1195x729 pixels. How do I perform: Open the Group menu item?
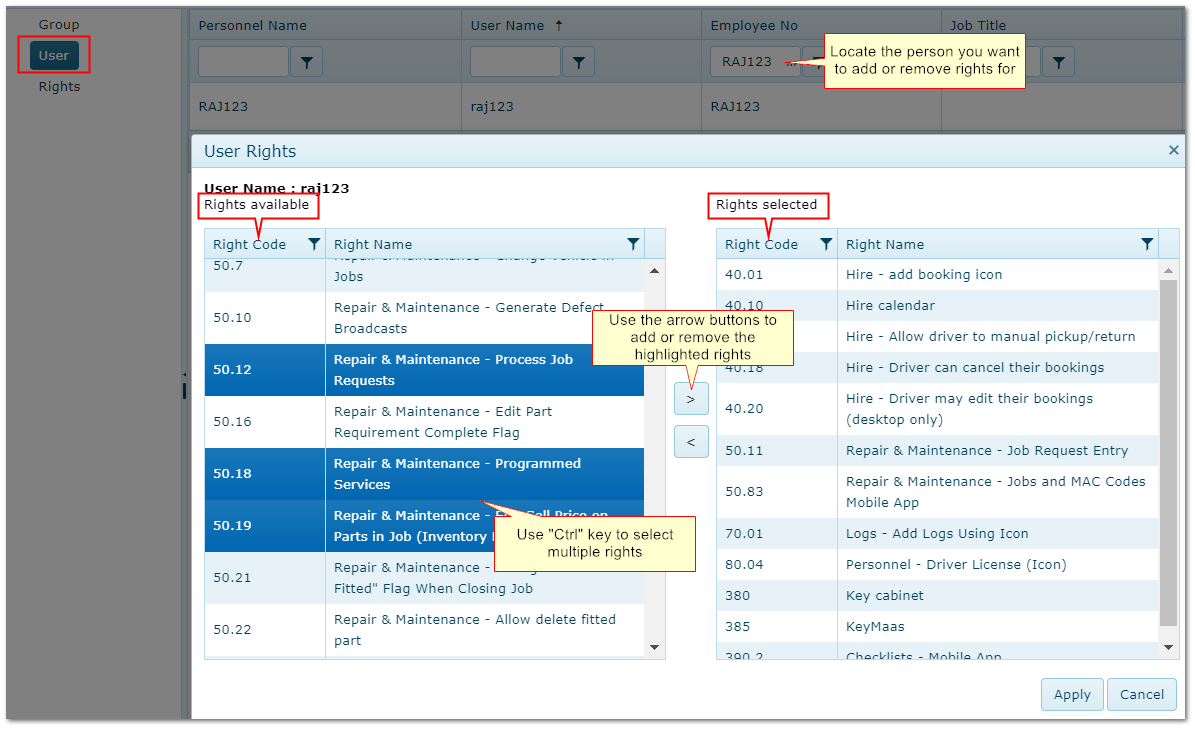pos(59,24)
